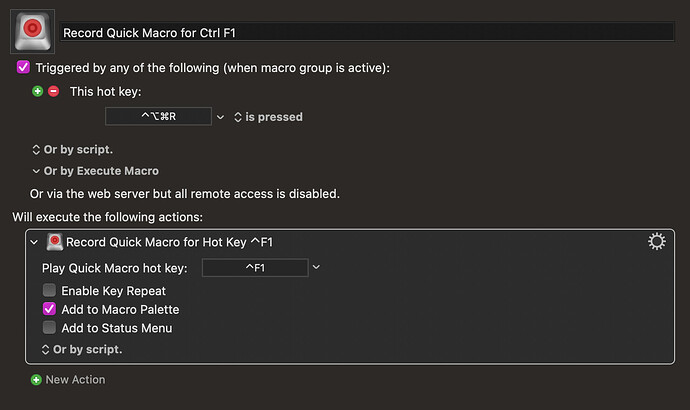Toggle the trigger-level Or by script option
The image size is (690, 410).
pos(73,150)
